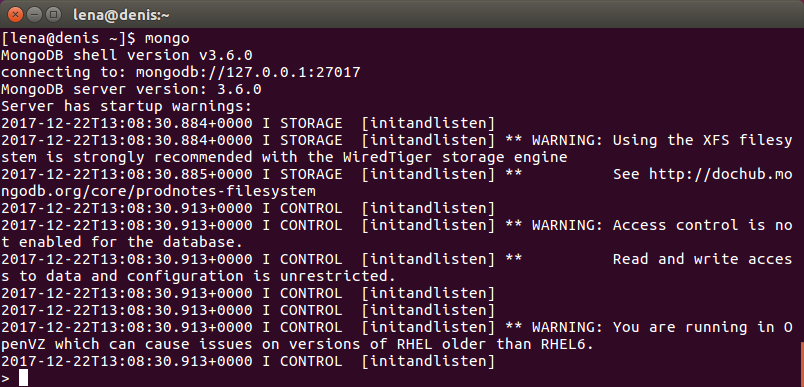Click the '>' mongo prompt symbol
The height and width of the screenshot is (387, 804).
[5, 378]
